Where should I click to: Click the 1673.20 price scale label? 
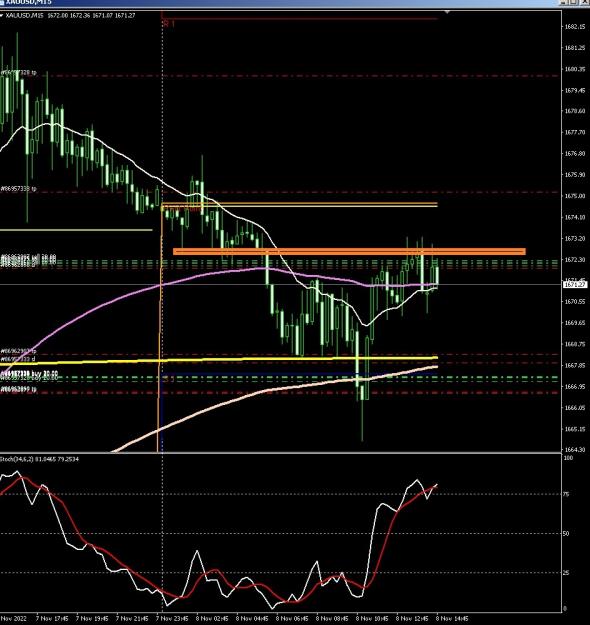pyautogui.click(x=574, y=238)
